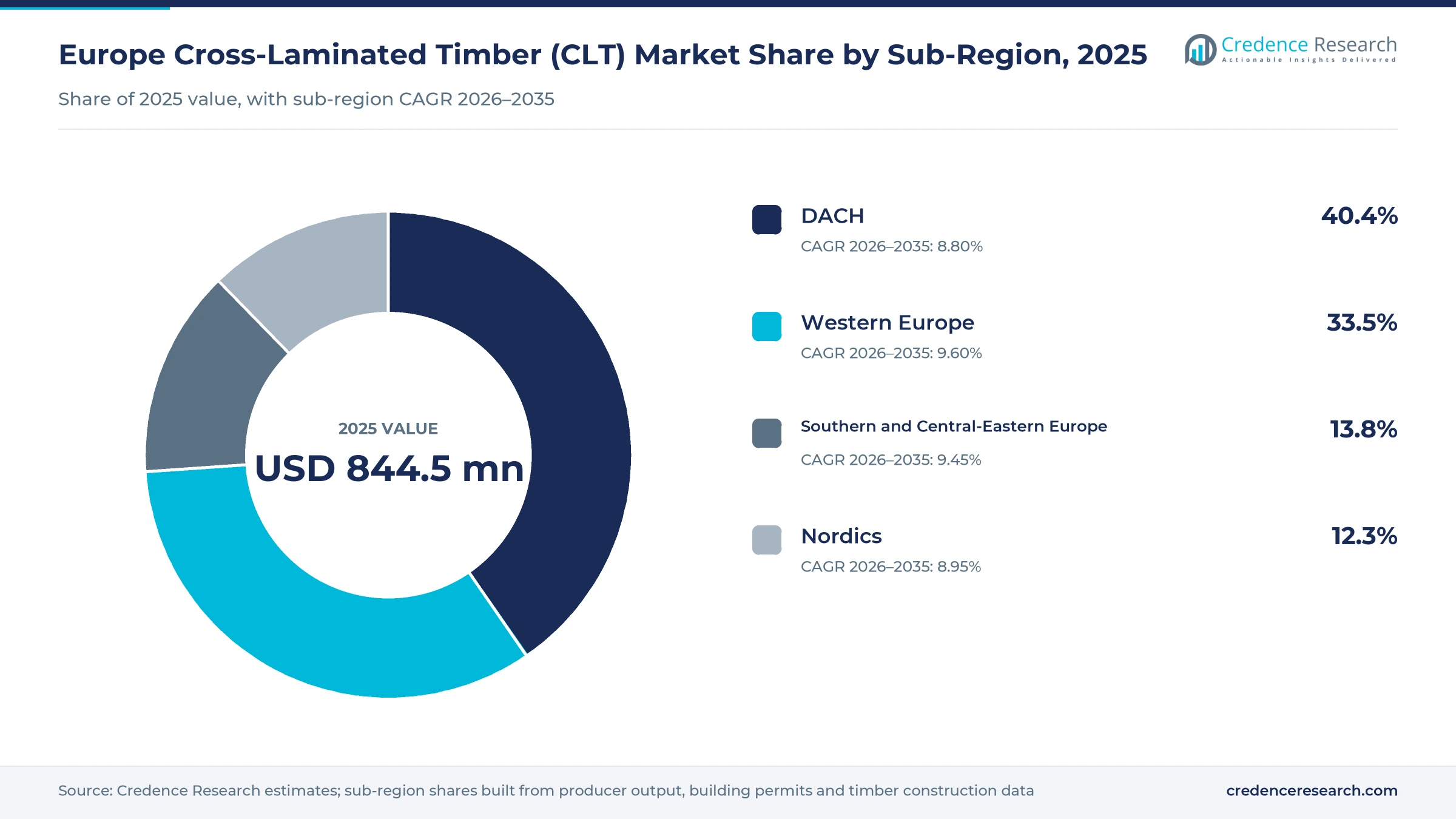
Task: Click the Credence Research brand name text
Action: click(x=1309, y=45)
